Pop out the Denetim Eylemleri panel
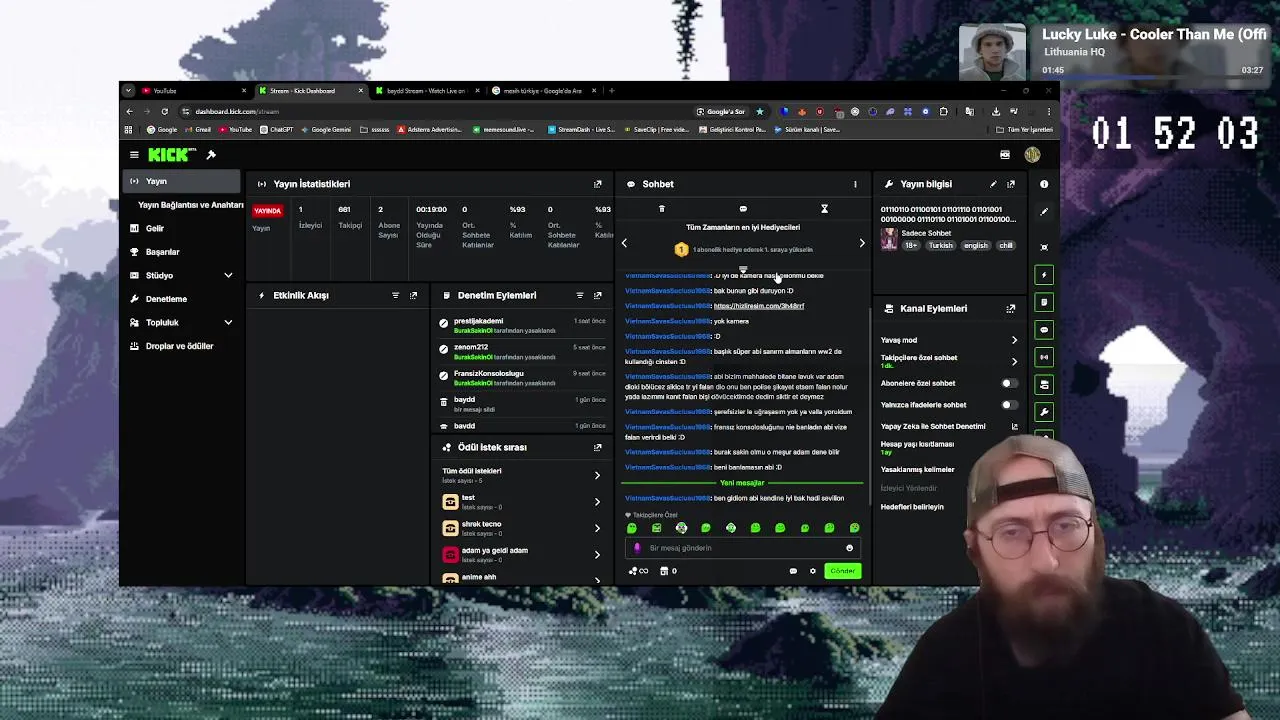The width and height of the screenshot is (1280, 720). coord(598,296)
